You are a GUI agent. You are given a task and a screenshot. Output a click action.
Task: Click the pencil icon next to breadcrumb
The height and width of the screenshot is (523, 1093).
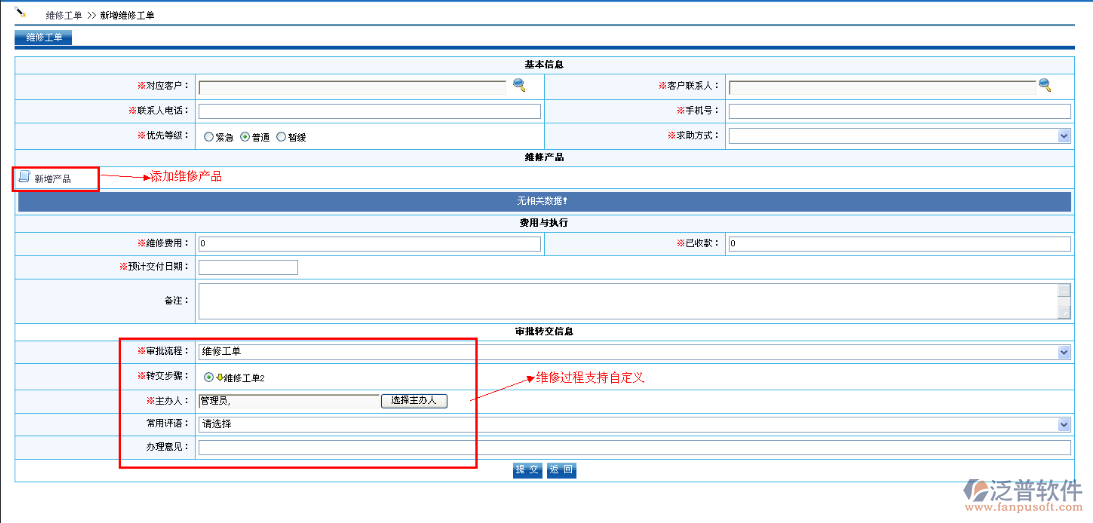tap(21, 13)
